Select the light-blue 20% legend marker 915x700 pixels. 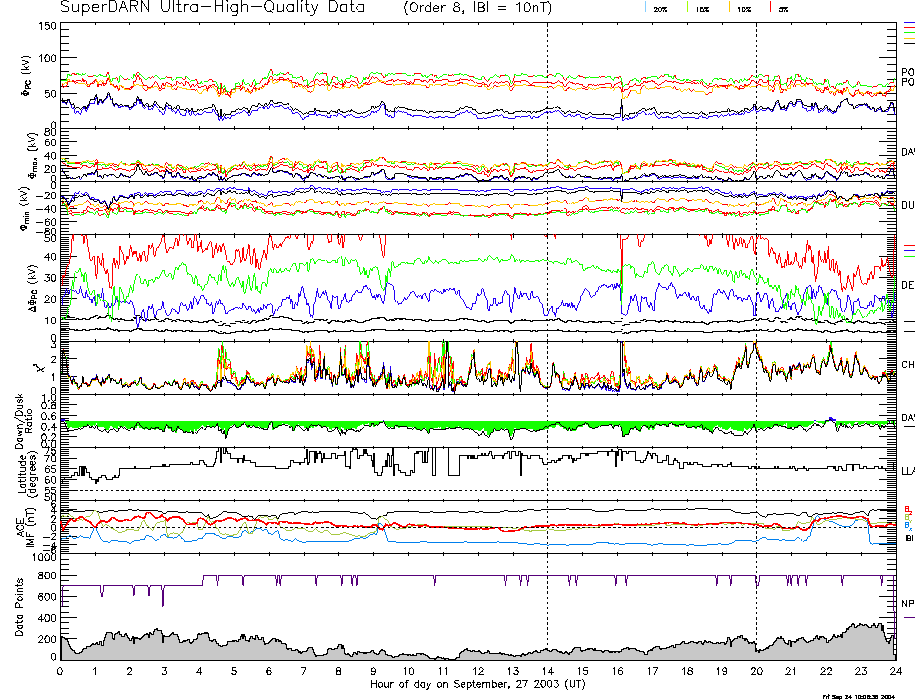(x=645, y=7)
